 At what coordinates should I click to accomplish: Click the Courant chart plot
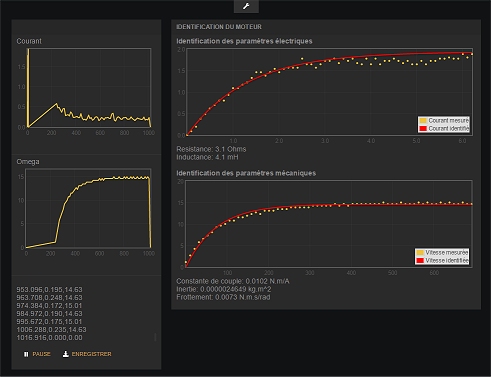(x=89, y=88)
